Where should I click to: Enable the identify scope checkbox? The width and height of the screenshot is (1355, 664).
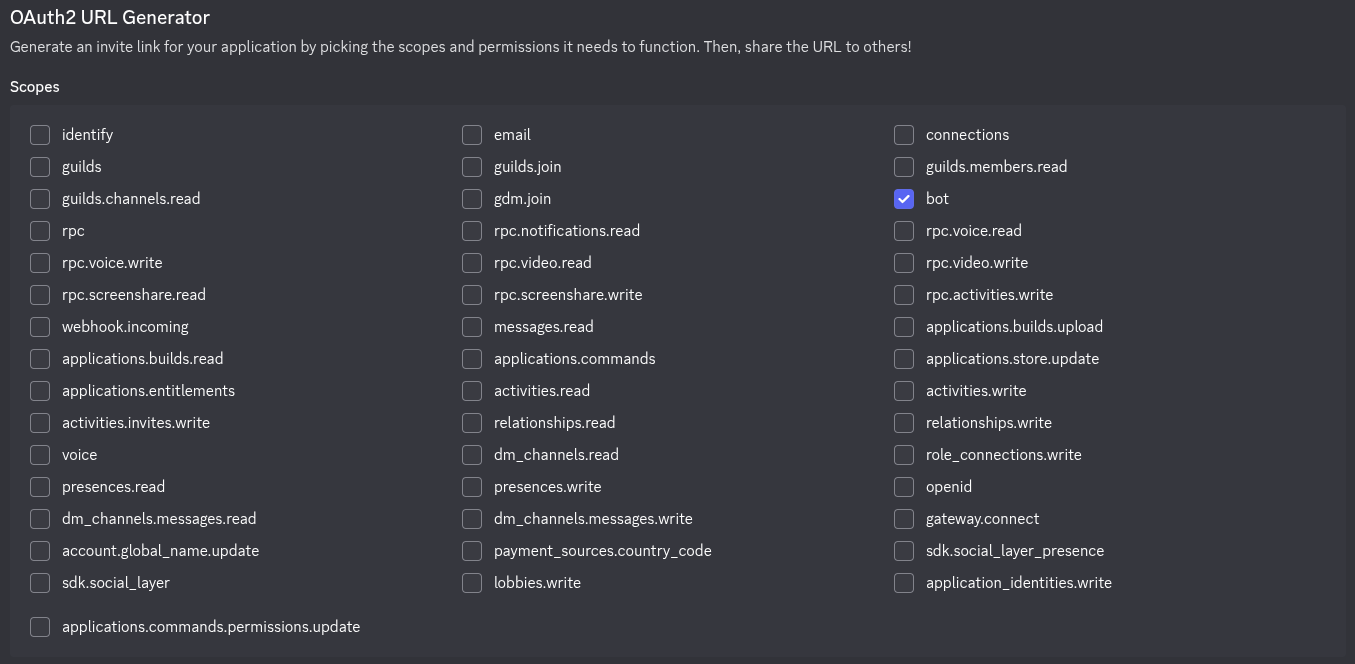[x=40, y=135]
